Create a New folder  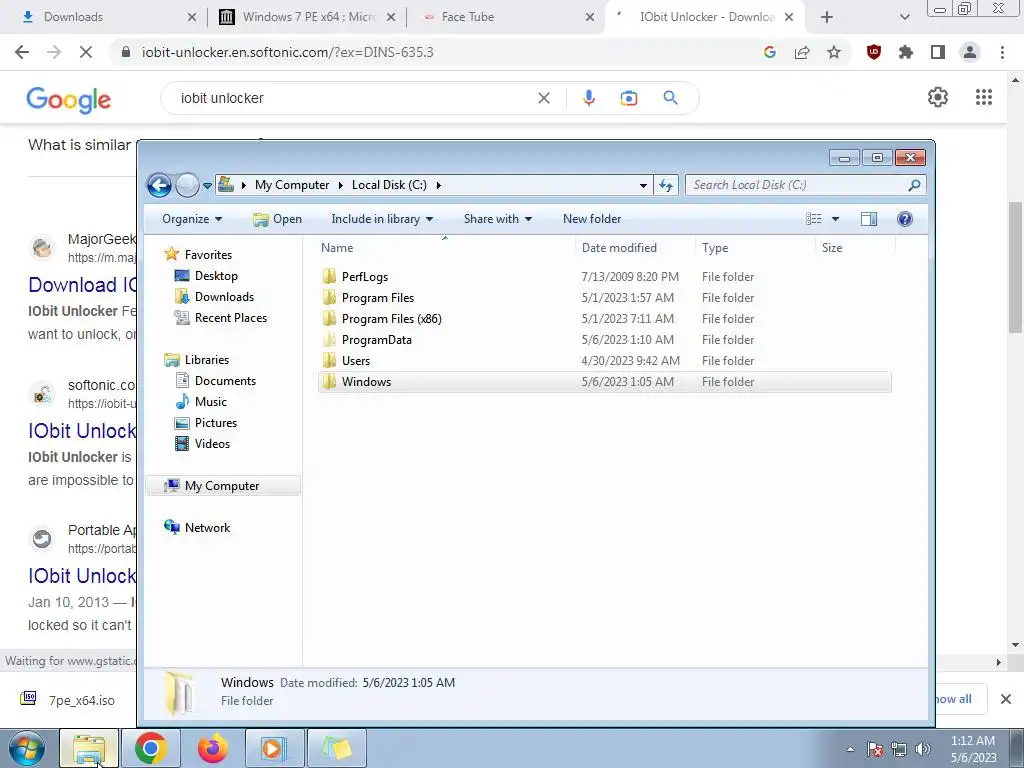pyautogui.click(x=592, y=219)
